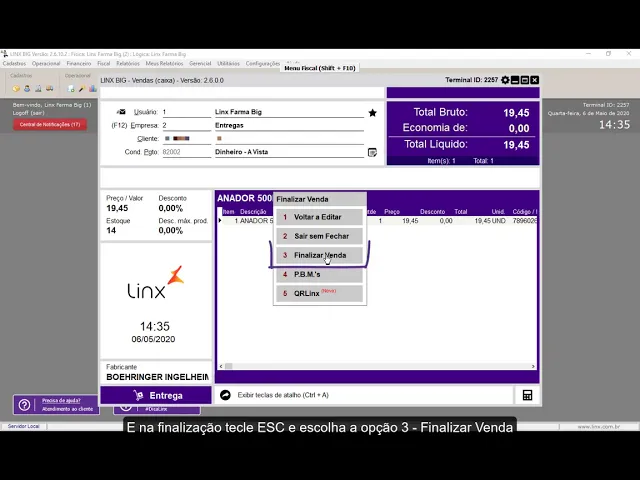640x480 pixels.
Task: Open the Relatórios menu
Action: coord(128,64)
